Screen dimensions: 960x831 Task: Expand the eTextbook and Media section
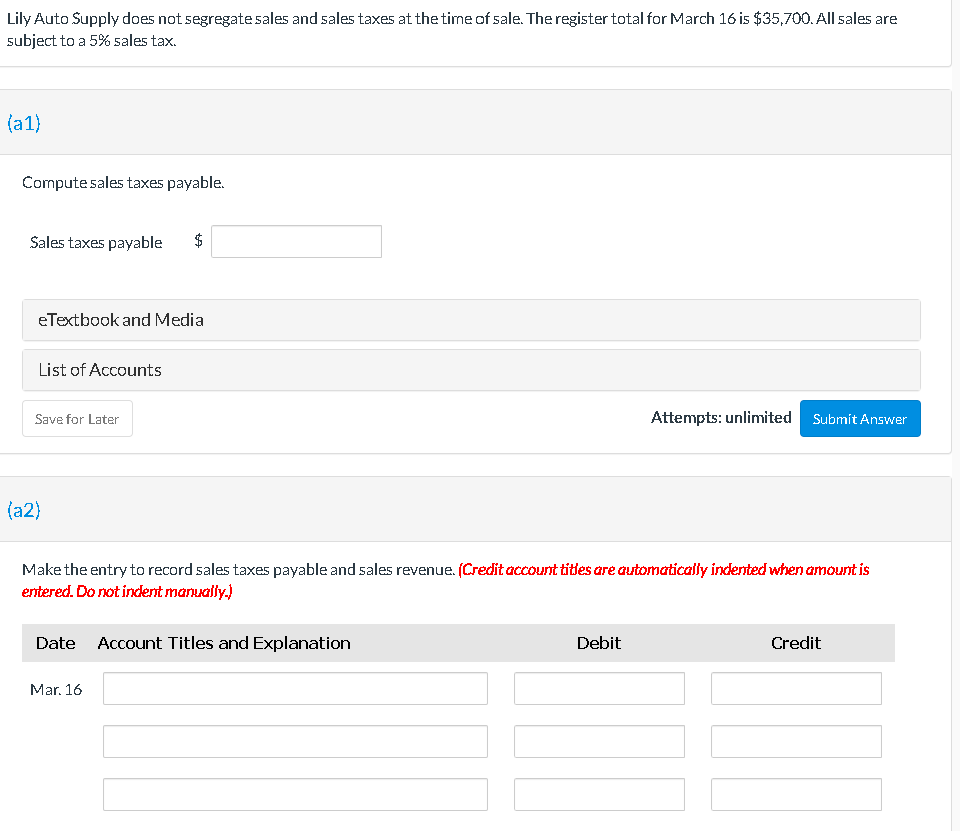click(x=120, y=320)
